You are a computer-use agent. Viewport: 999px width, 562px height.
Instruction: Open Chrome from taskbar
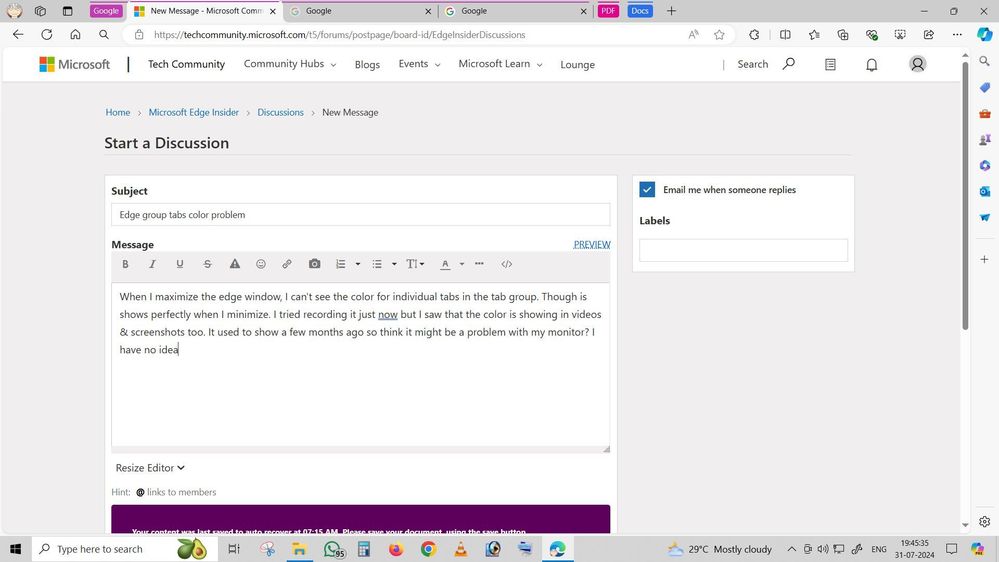coord(428,549)
